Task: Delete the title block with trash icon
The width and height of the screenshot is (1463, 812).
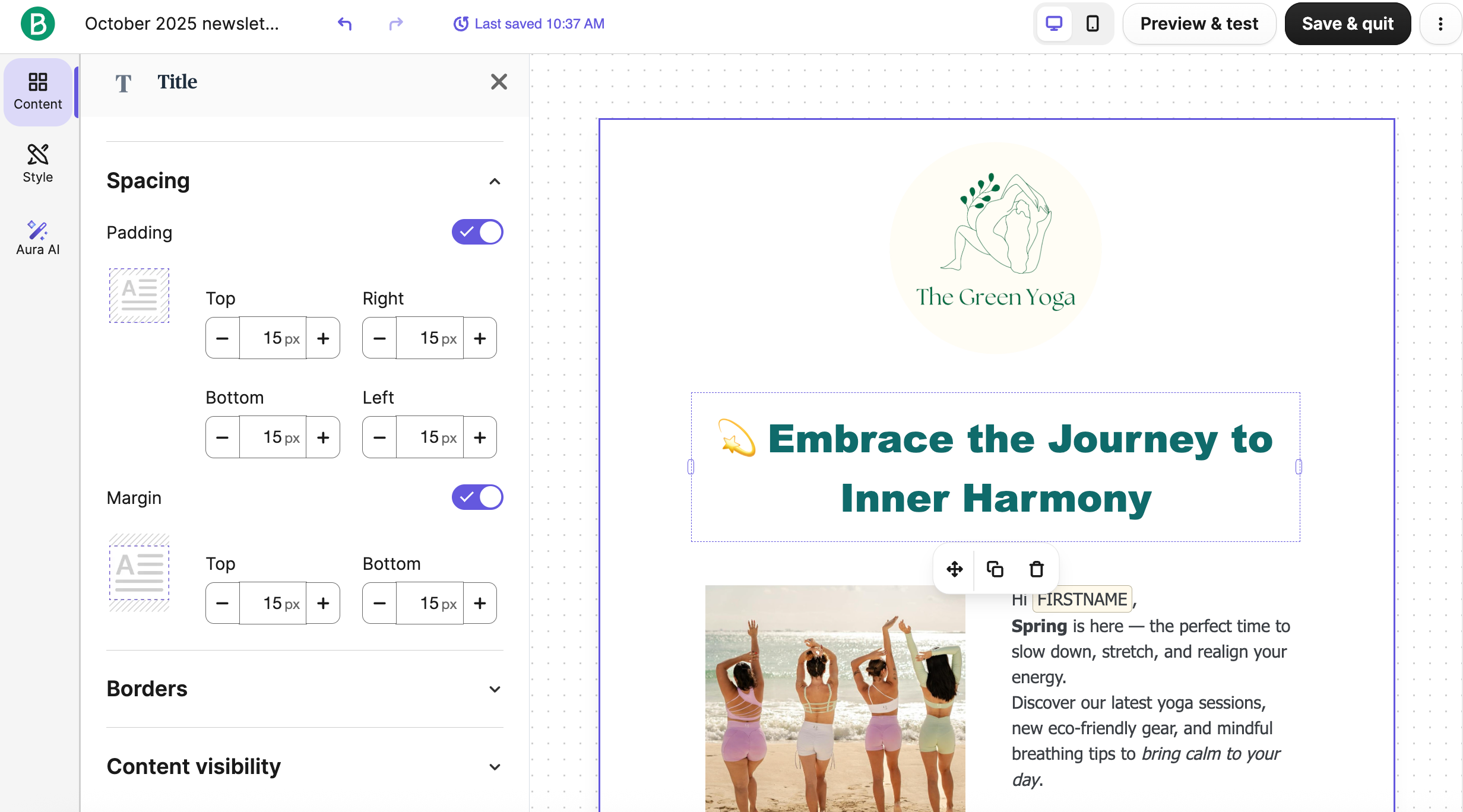Action: click(x=1037, y=569)
